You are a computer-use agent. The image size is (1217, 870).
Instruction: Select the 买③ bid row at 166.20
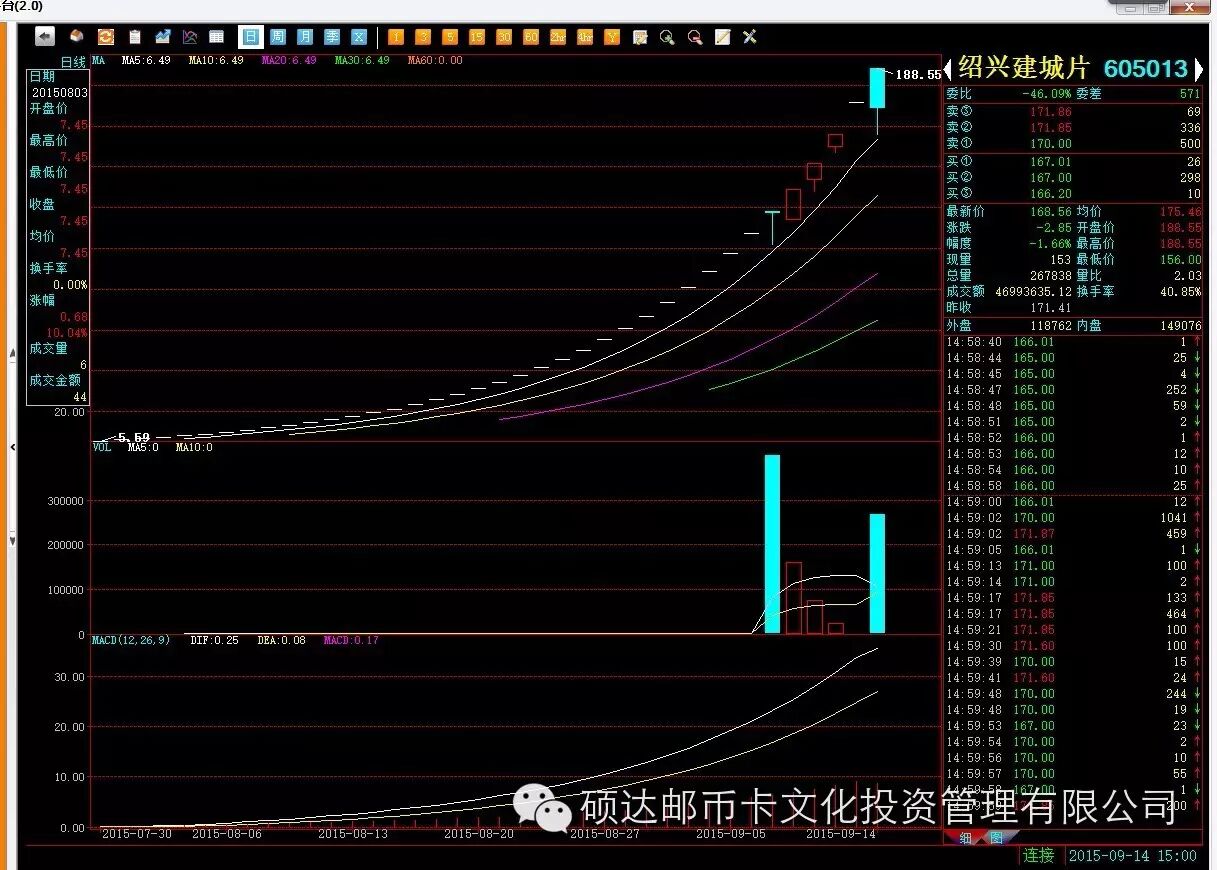[x=1074, y=194]
